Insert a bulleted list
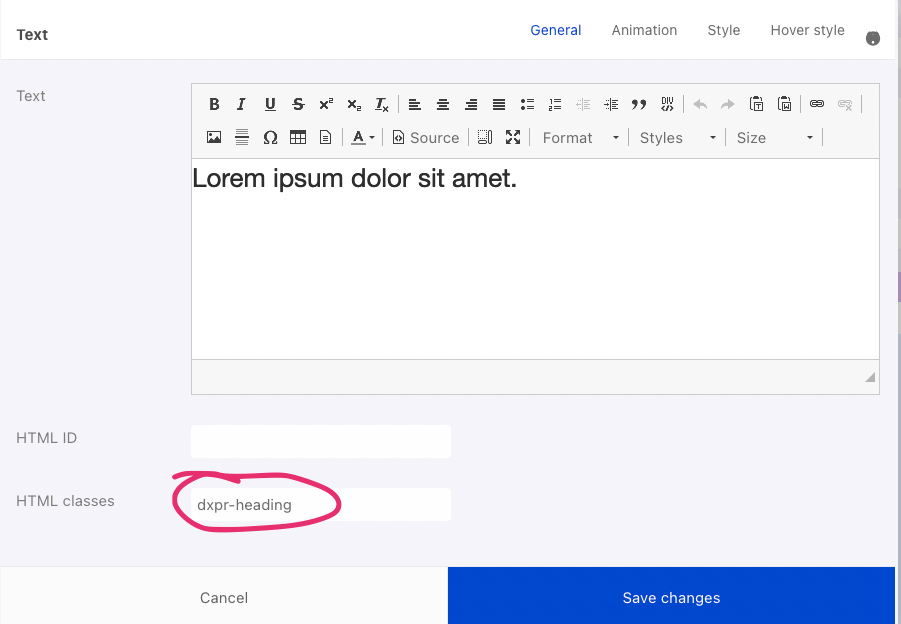Screen dimensions: 901x624 click(x=527, y=104)
